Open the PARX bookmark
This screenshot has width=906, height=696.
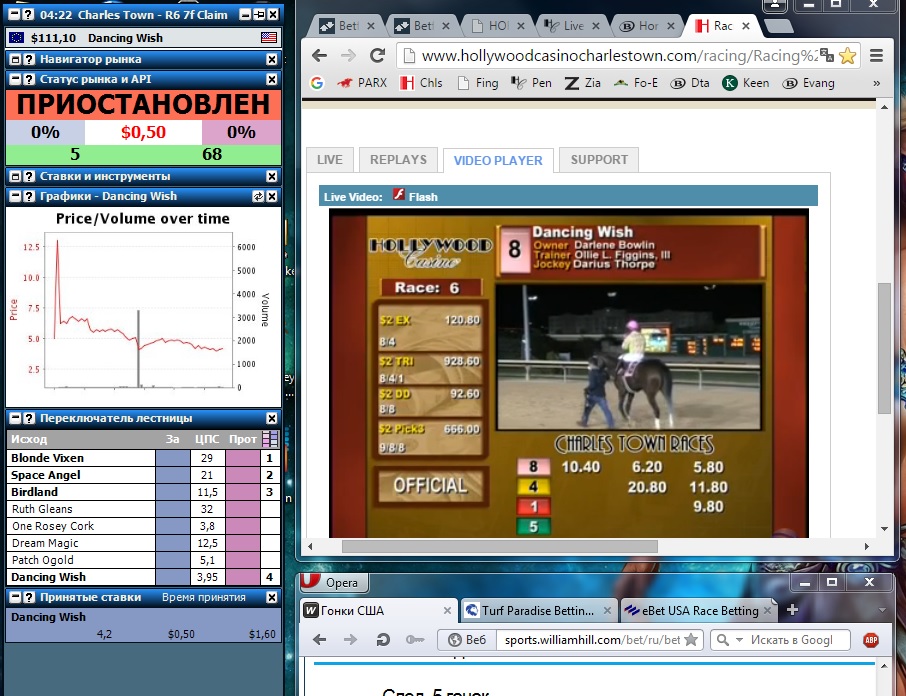[x=360, y=83]
